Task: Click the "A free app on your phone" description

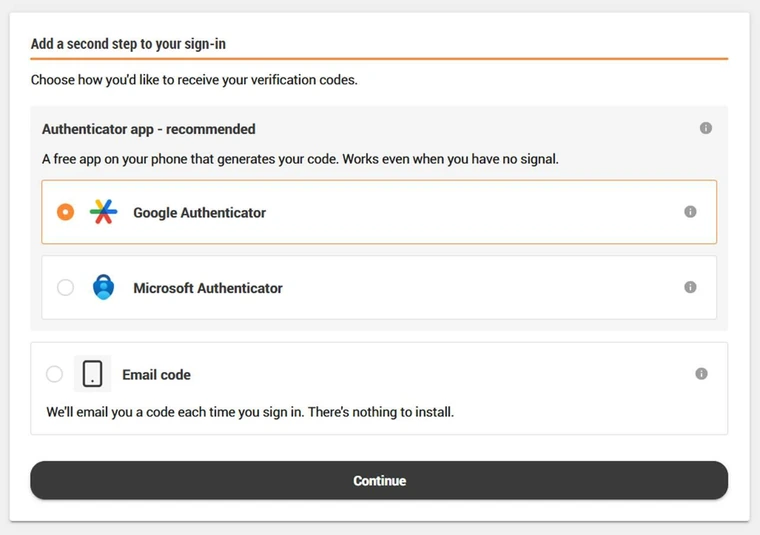Action: (300, 159)
